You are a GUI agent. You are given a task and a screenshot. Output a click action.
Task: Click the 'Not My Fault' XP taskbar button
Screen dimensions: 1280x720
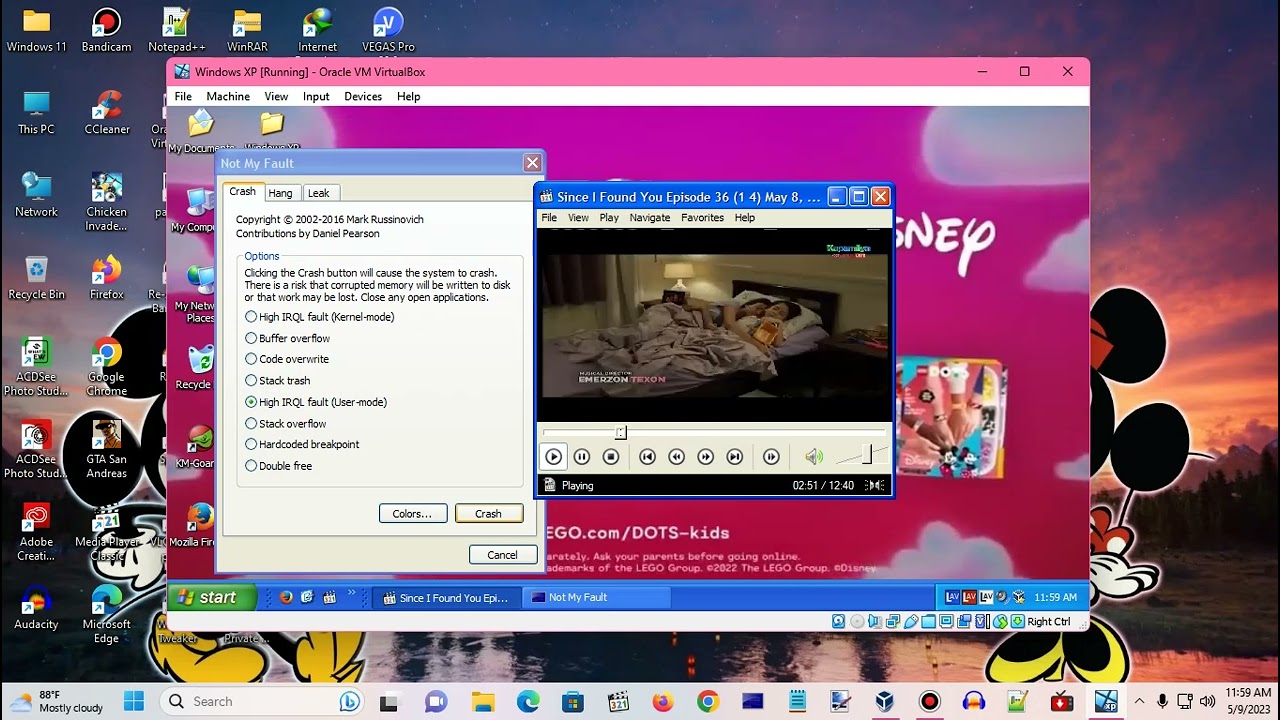click(598, 597)
